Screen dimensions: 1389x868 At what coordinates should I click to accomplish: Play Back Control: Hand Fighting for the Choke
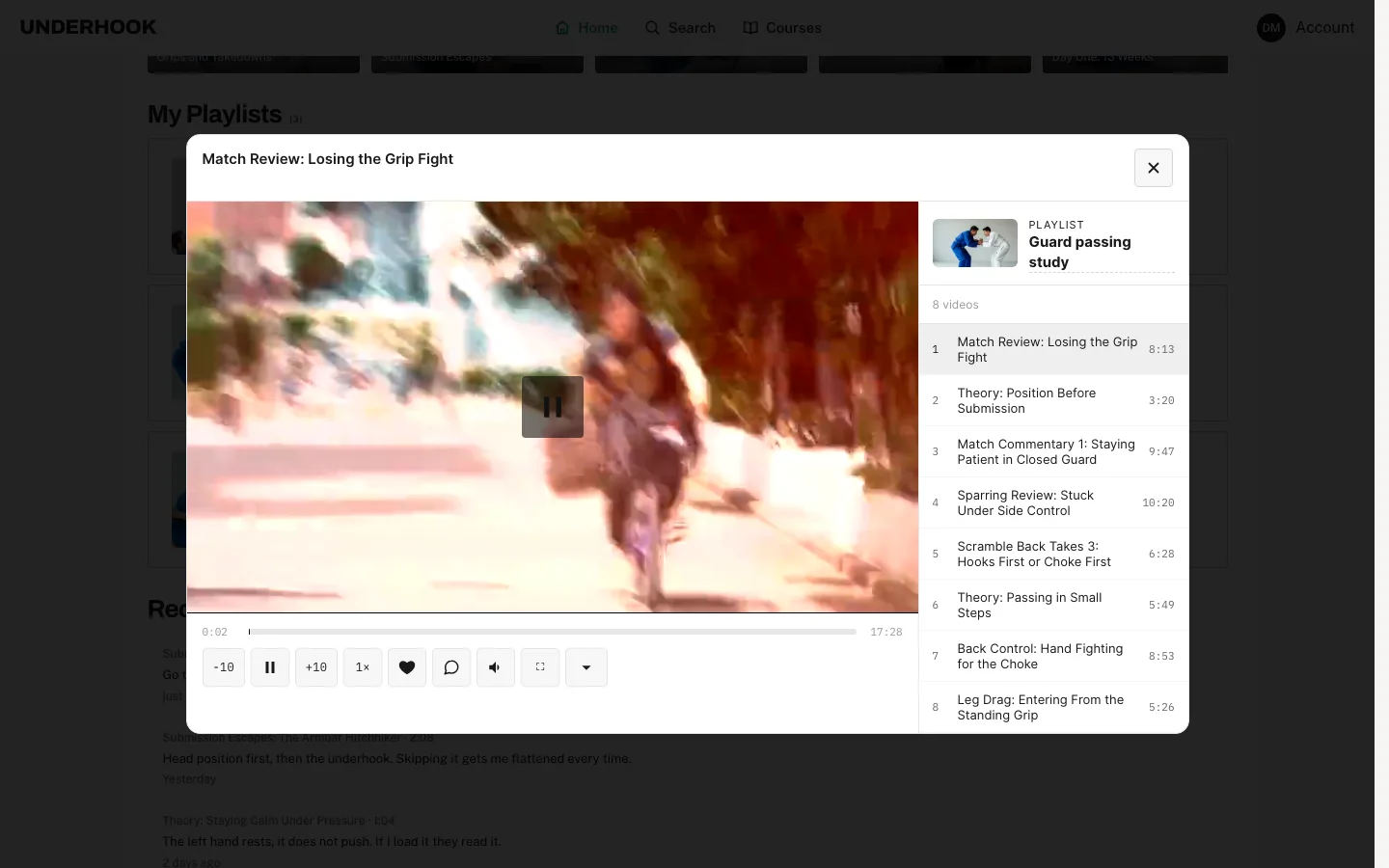pyautogui.click(x=1053, y=656)
